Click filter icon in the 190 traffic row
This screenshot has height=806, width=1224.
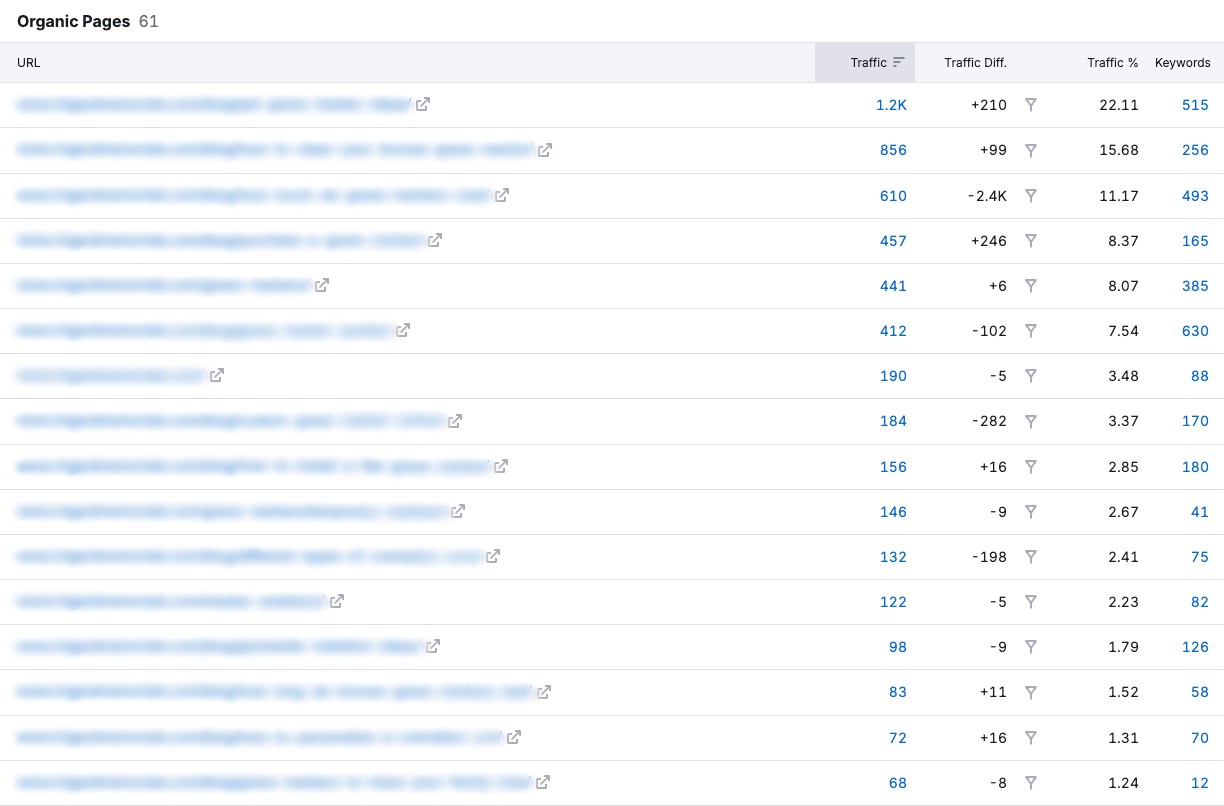[1031, 375]
